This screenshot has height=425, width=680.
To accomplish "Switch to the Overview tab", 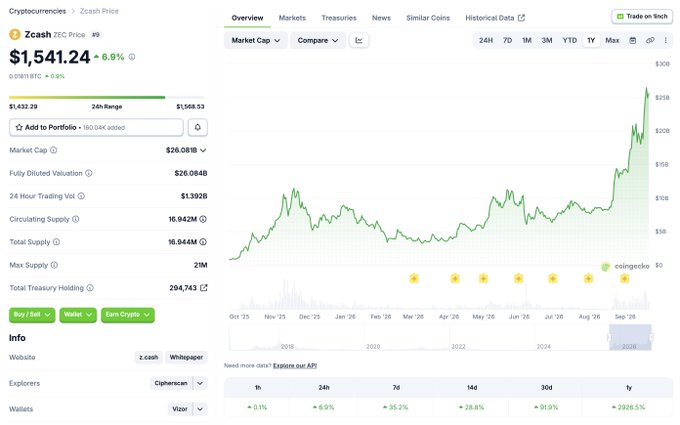I will pyautogui.click(x=247, y=18).
